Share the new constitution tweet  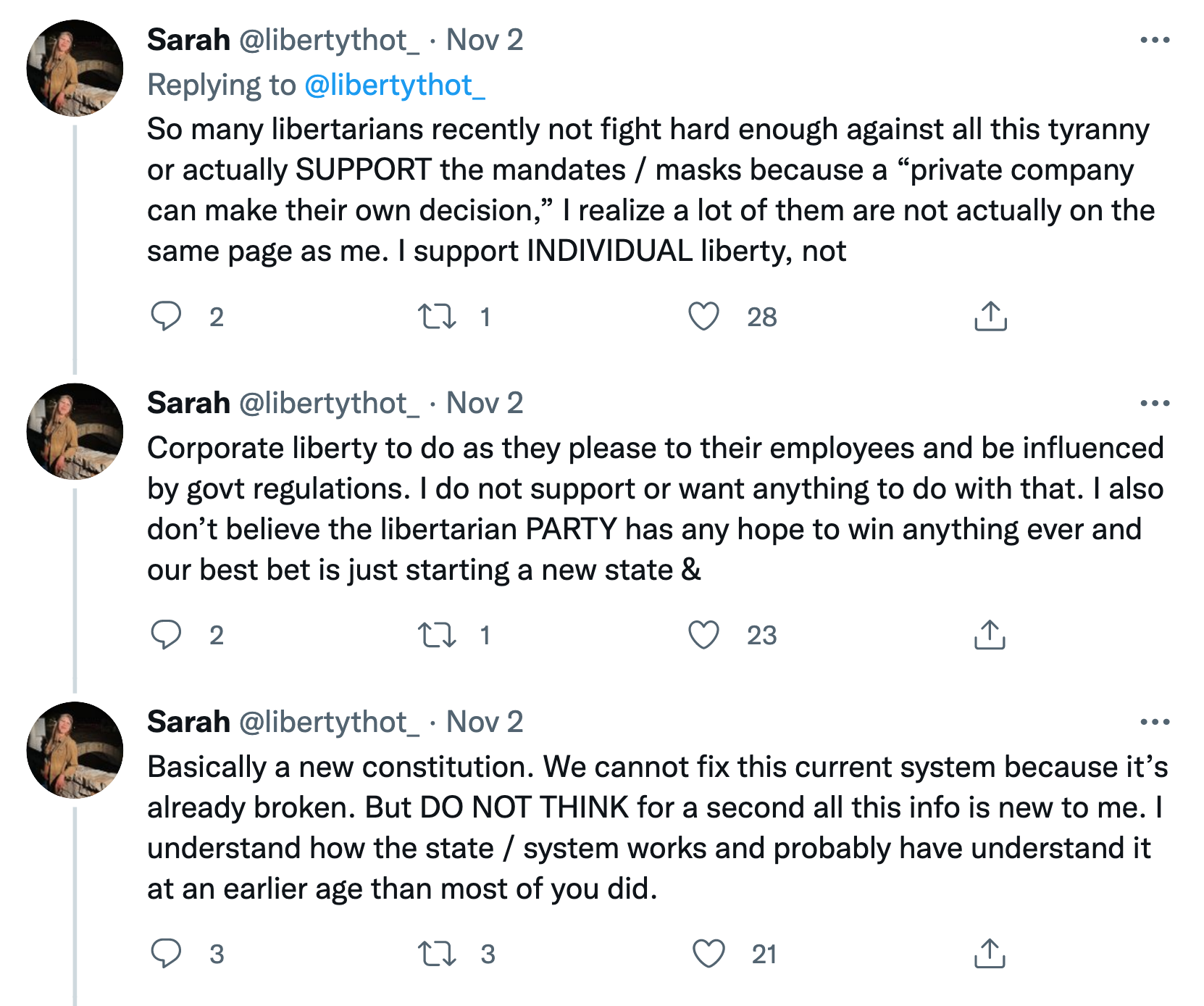[990, 954]
